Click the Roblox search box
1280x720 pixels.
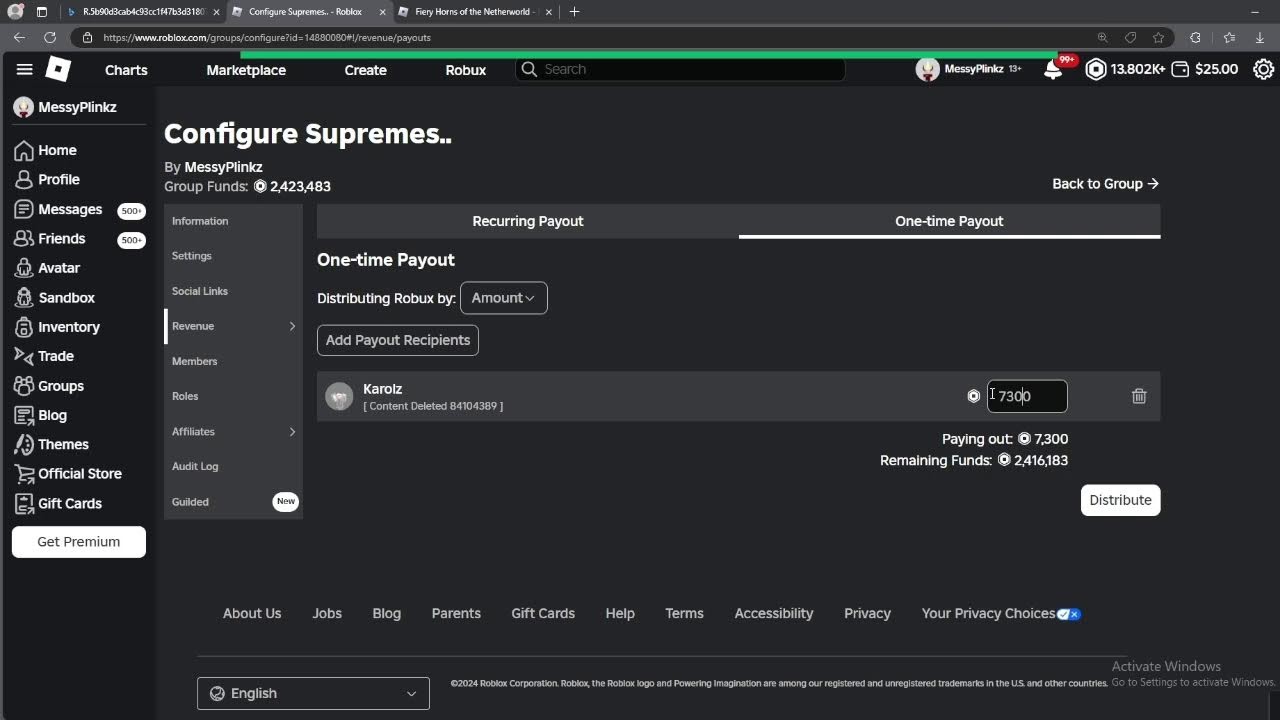point(680,69)
